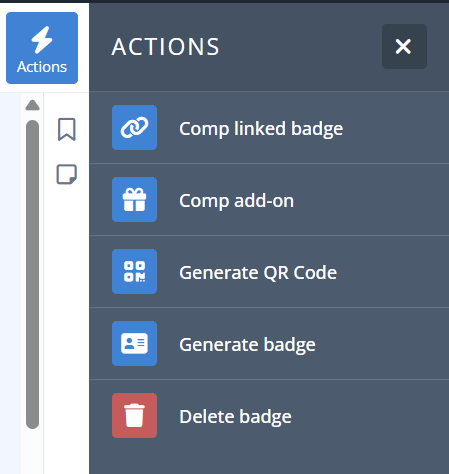Open the bookmark icon in the sidebar

point(67,129)
